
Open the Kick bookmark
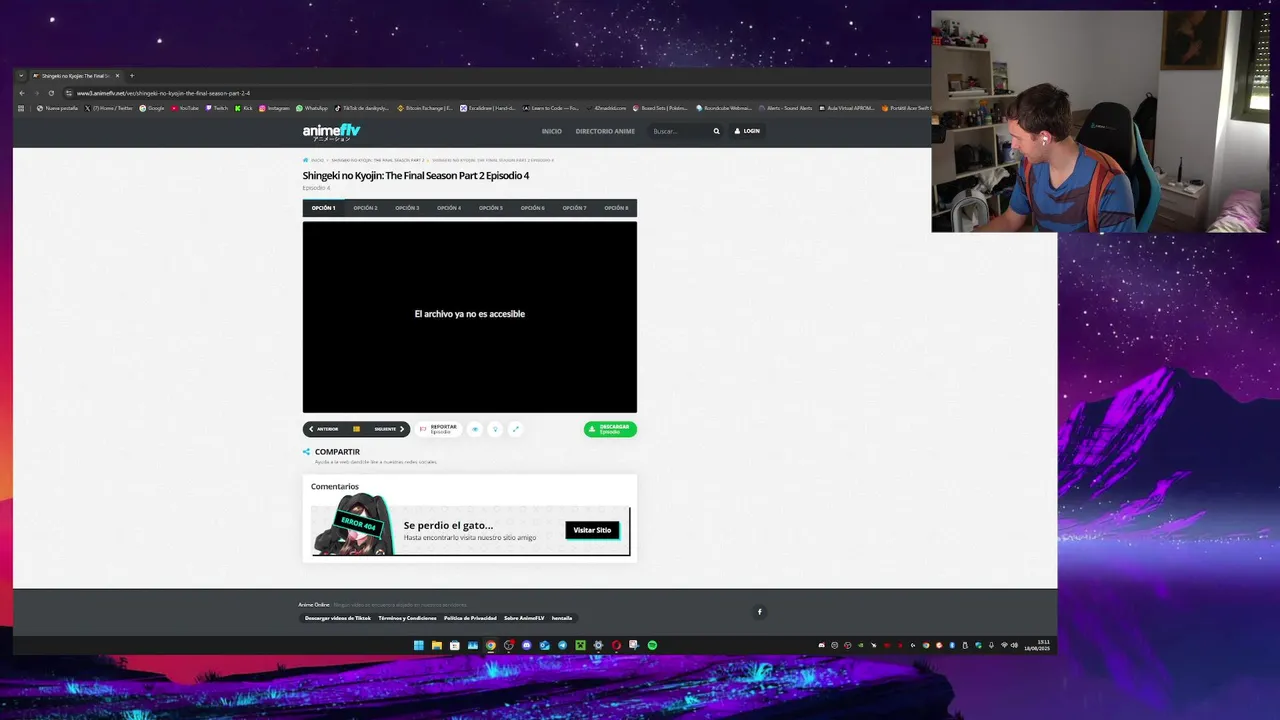[x=244, y=108]
